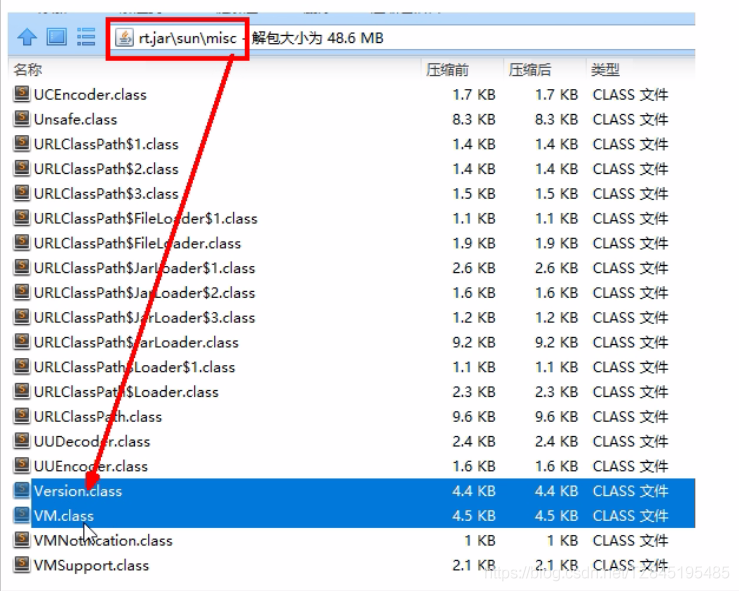Image resolution: width=739 pixels, height=591 pixels.
Task: Click 解包大小为 48.6 MB text in path bar
Action: [317, 38]
